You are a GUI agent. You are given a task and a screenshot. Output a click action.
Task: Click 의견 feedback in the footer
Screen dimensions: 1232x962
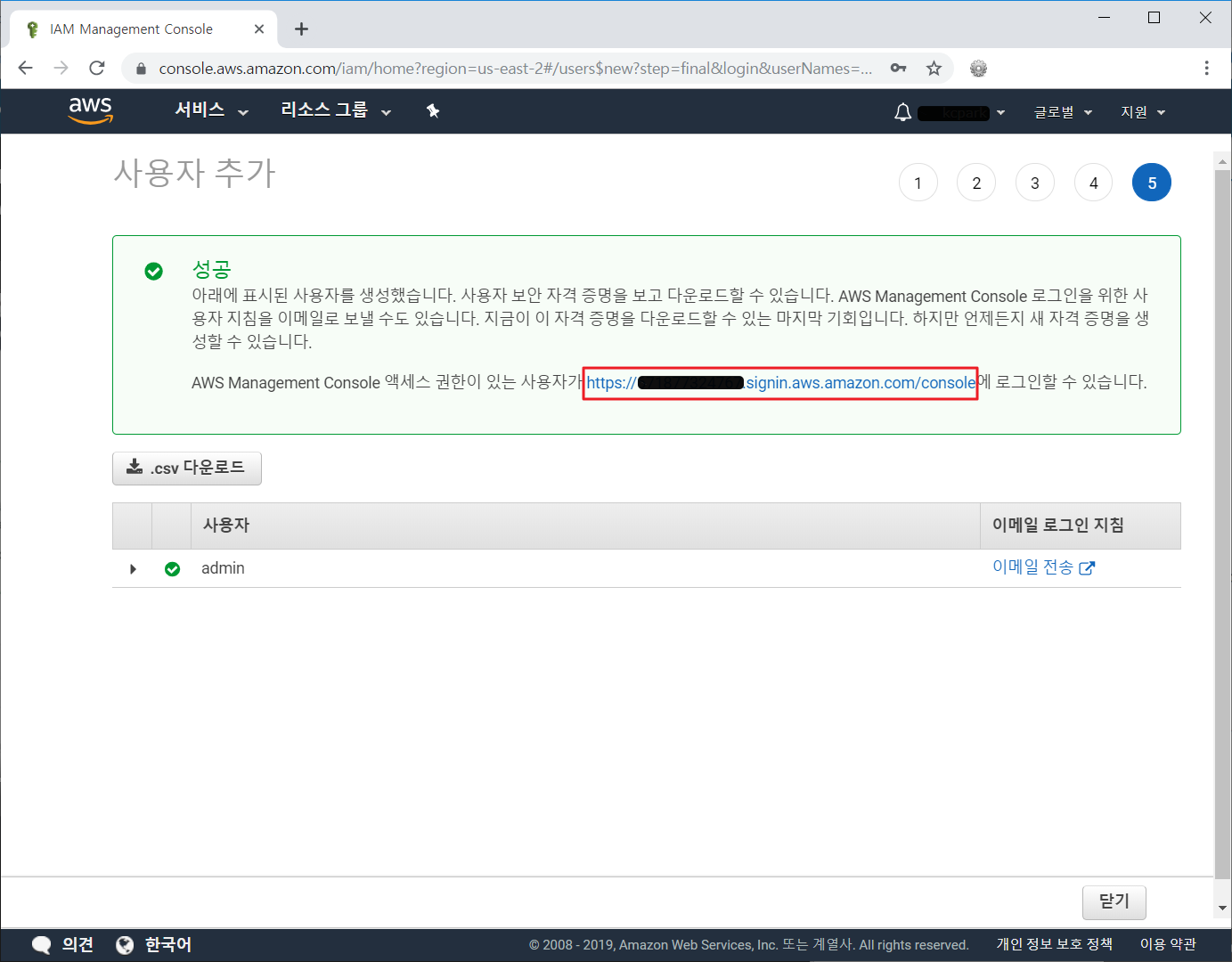pyautogui.click(x=78, y=945)
